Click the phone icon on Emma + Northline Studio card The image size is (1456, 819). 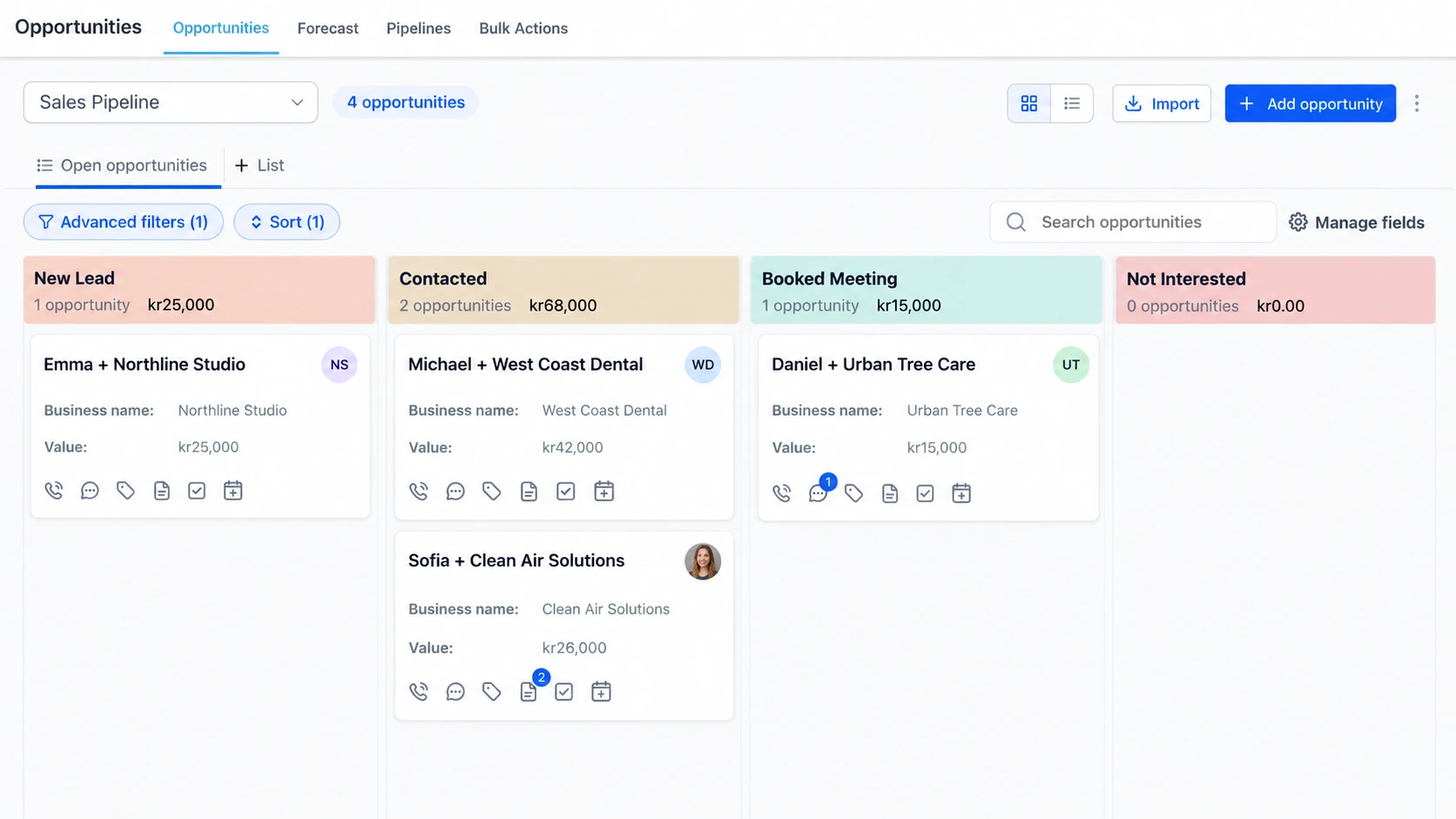(x=54, y=491)
